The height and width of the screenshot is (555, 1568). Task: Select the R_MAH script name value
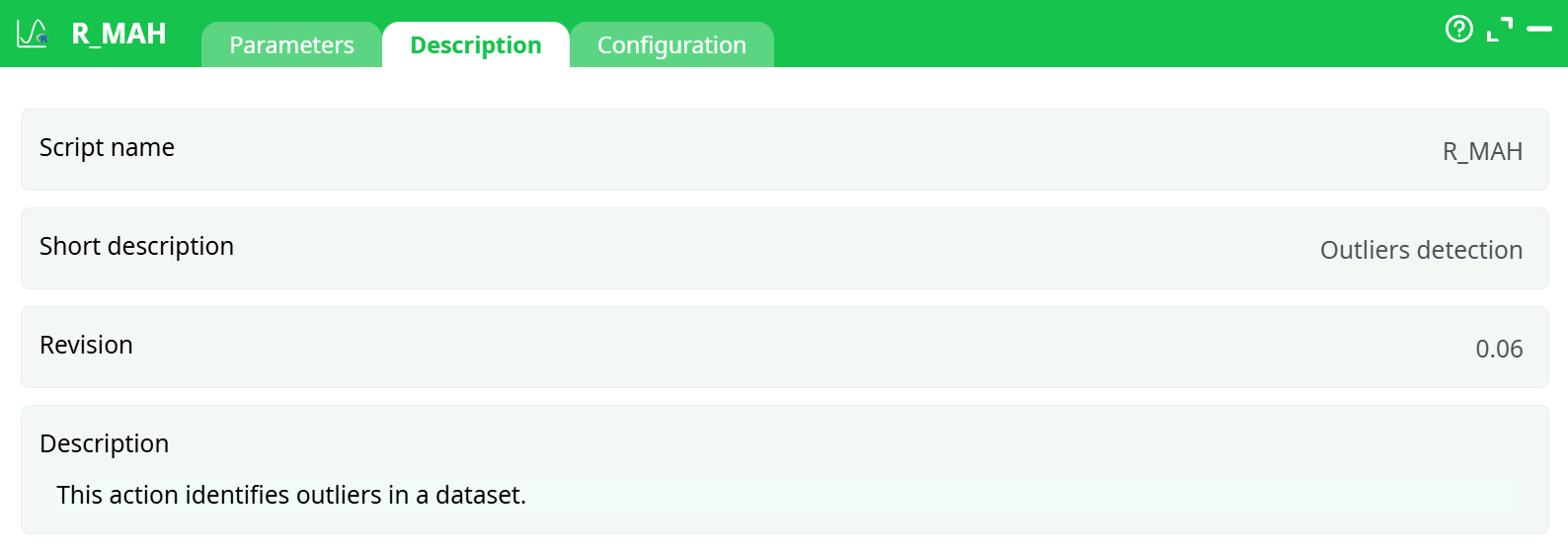(1481, 152)
